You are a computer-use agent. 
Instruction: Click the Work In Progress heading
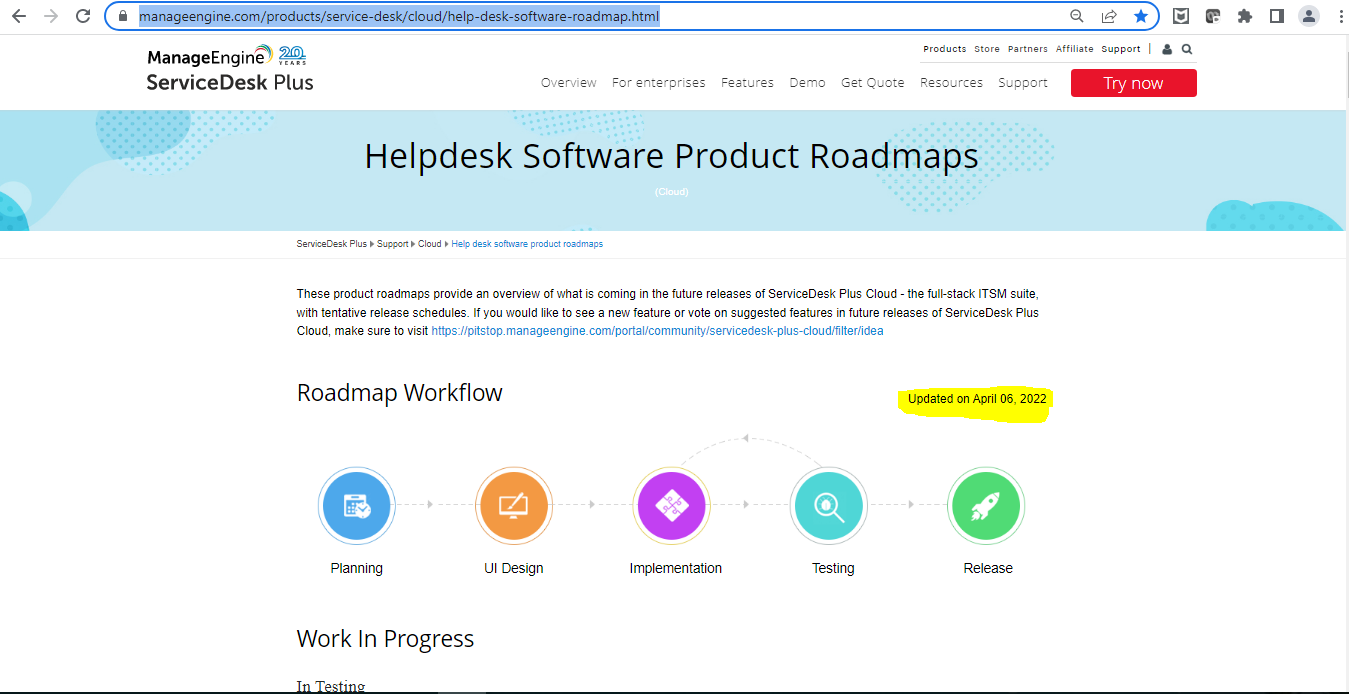(x=386, y=639)
